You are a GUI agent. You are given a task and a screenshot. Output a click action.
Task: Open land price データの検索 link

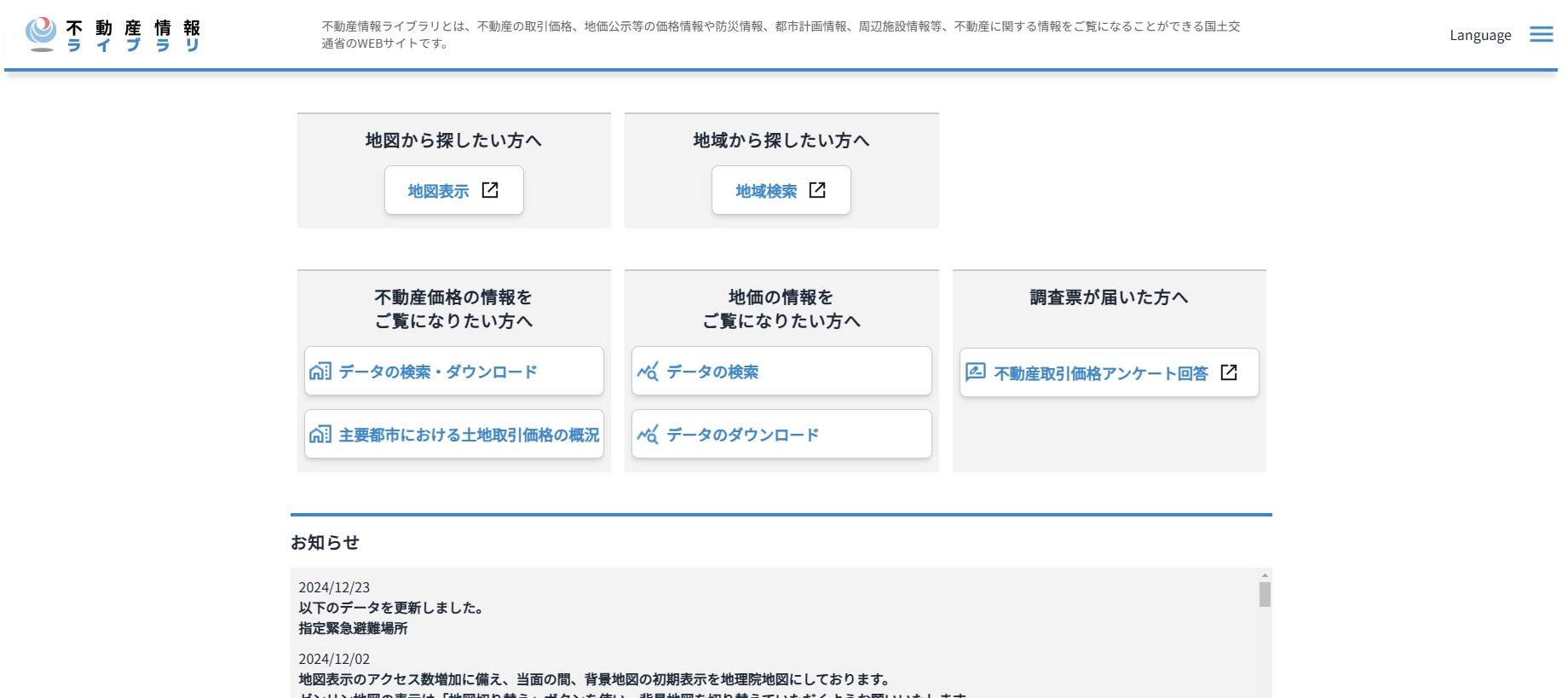tap(781, 371)
